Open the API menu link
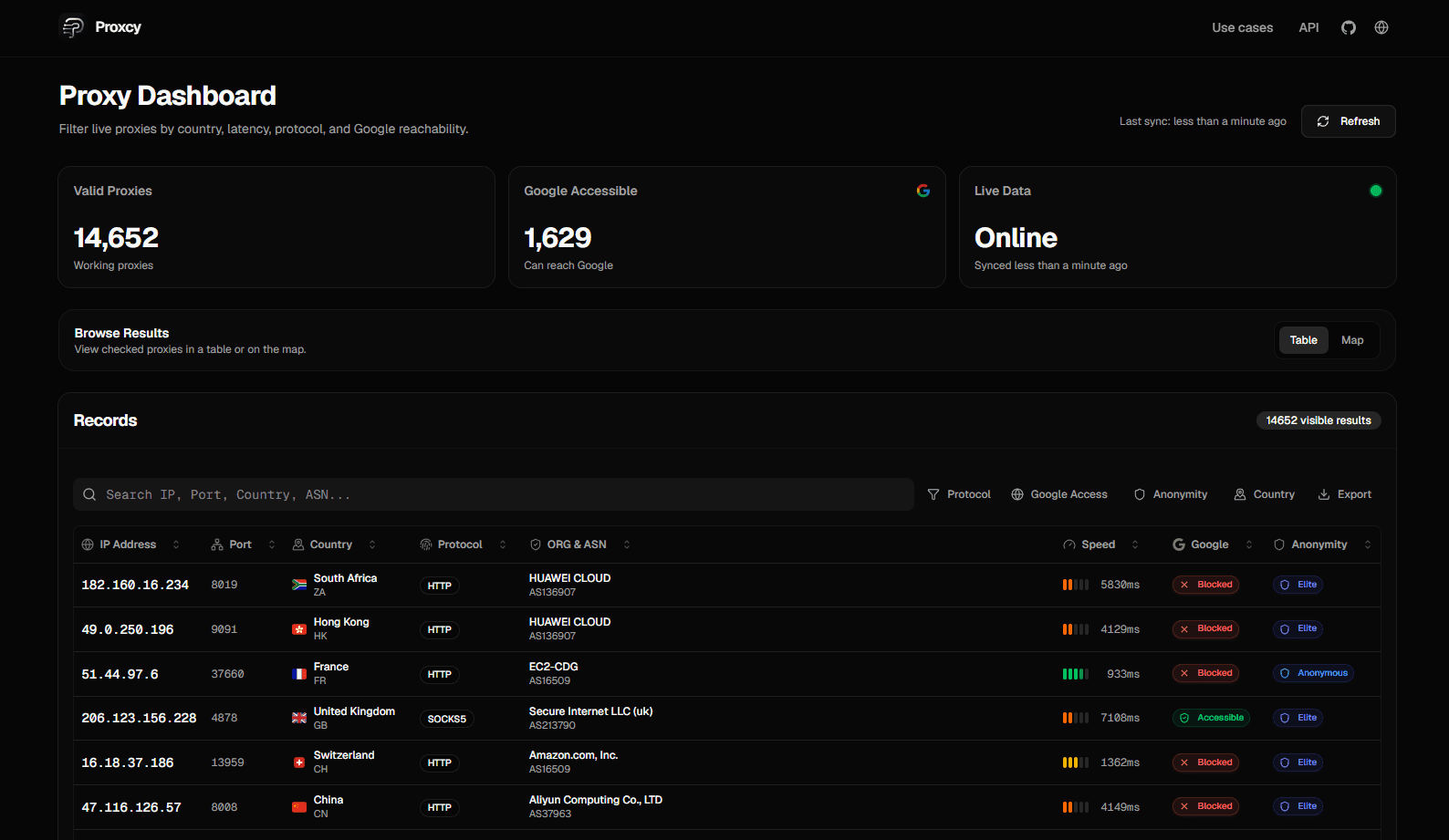The height and width of the screenshot is (840, 1449). (1308, 27)
